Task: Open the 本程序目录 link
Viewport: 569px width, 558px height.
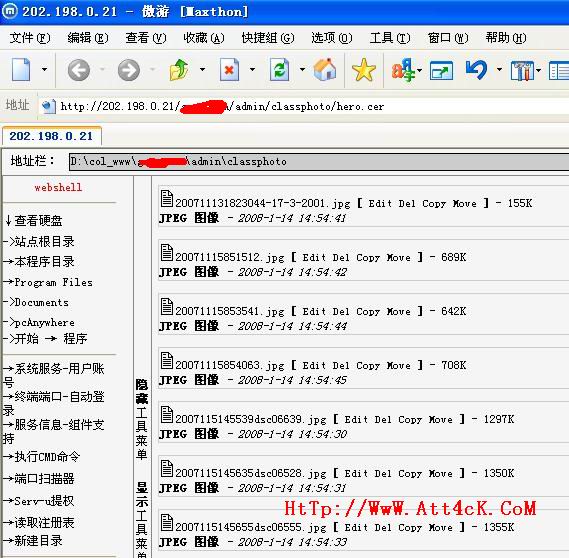Action: (x=44, y=262)
